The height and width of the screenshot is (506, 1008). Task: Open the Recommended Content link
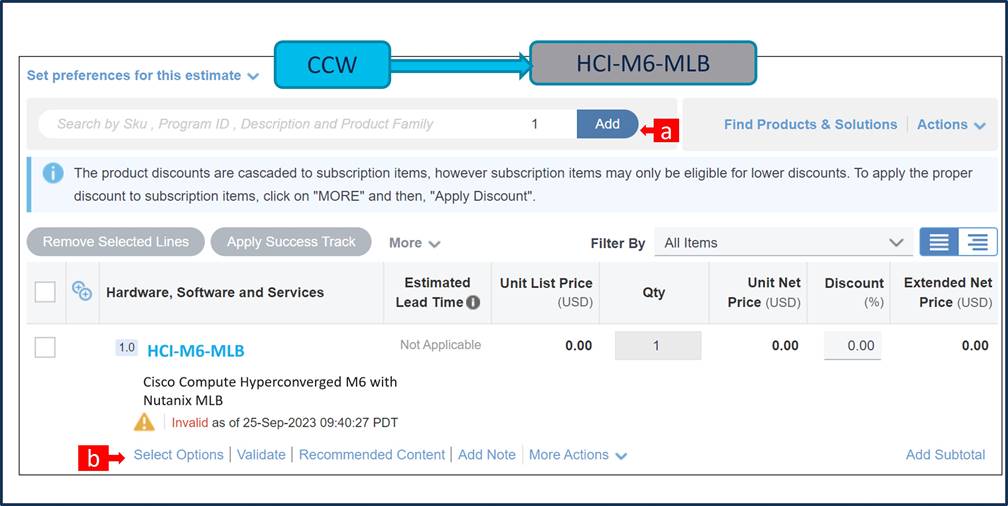(x=372, y=455)
